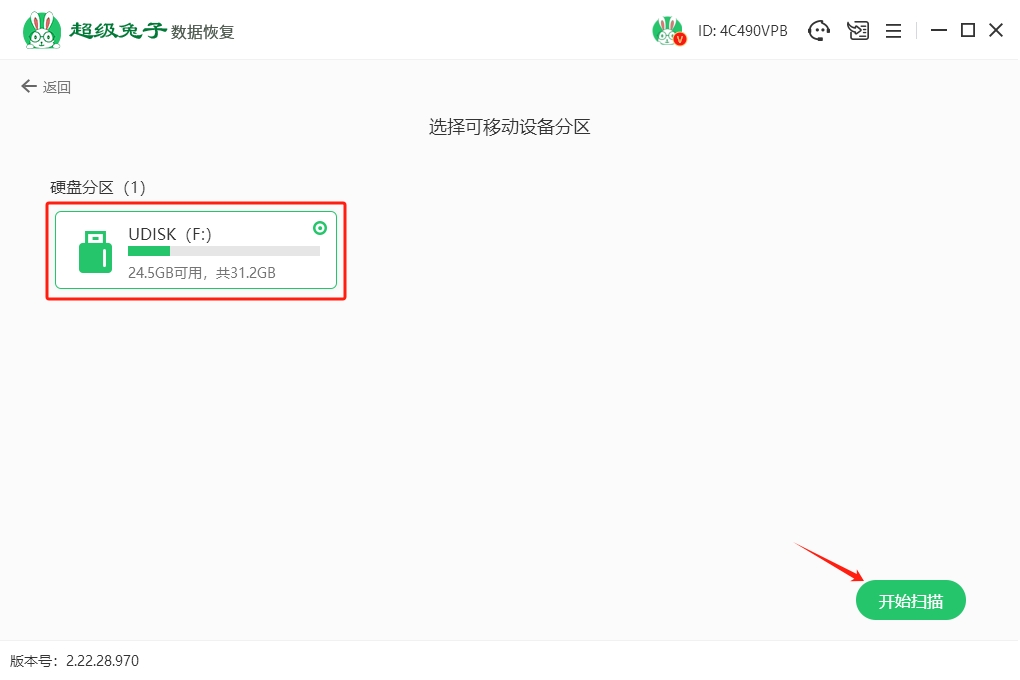Click the back arrow icon
Screen dimensions: 1020x680
pyautogui.click(x=28, y=87)
